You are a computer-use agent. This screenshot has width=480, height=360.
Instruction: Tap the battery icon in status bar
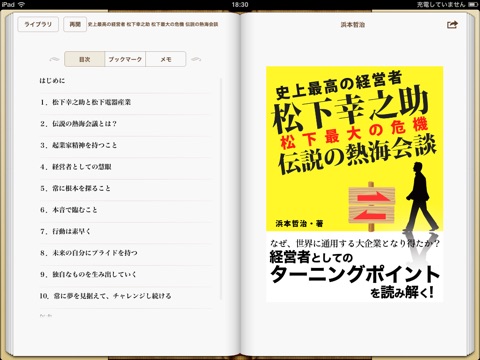(x=473, y=5)
